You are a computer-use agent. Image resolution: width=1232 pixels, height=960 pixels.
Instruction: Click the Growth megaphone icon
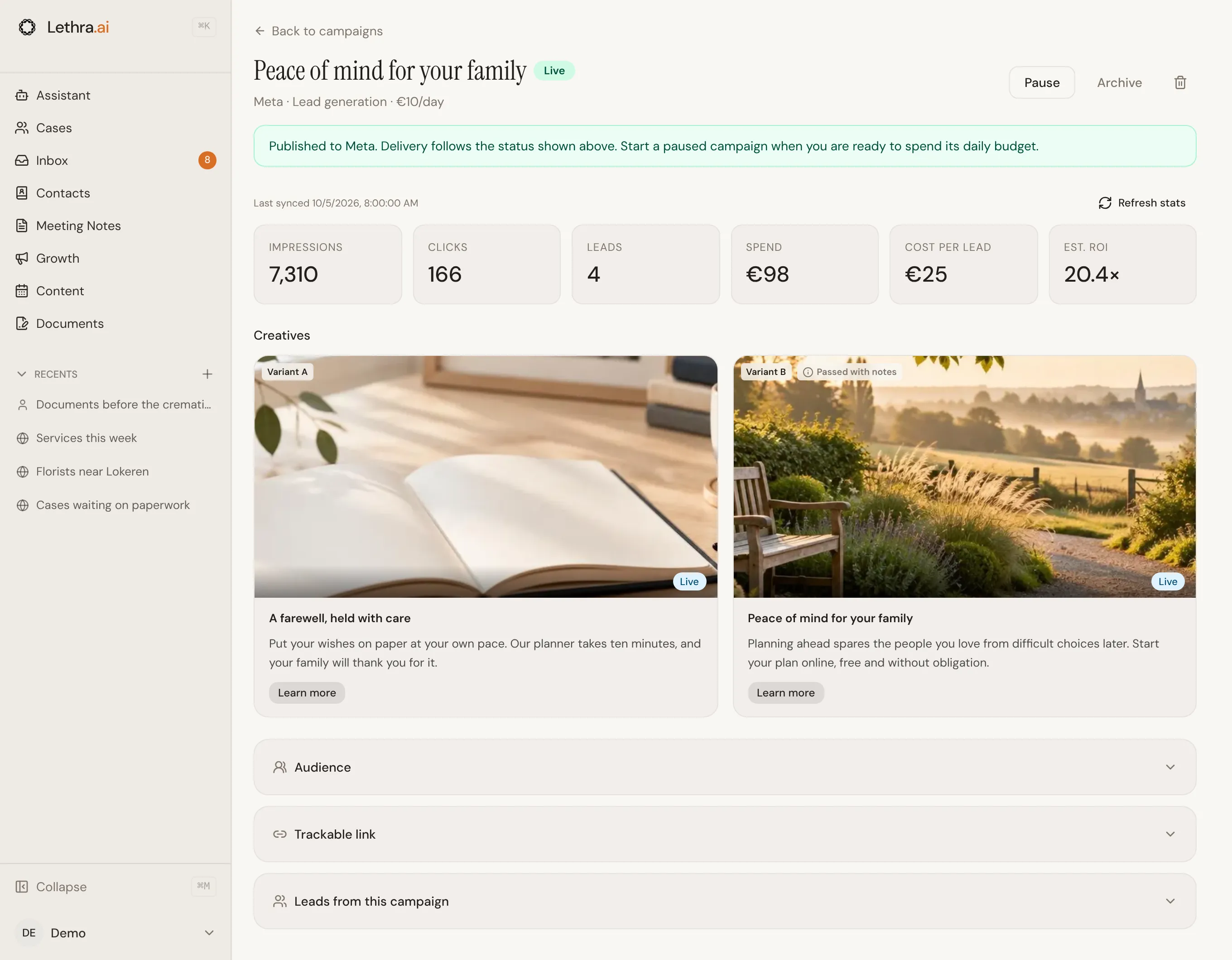pos(22,258)
